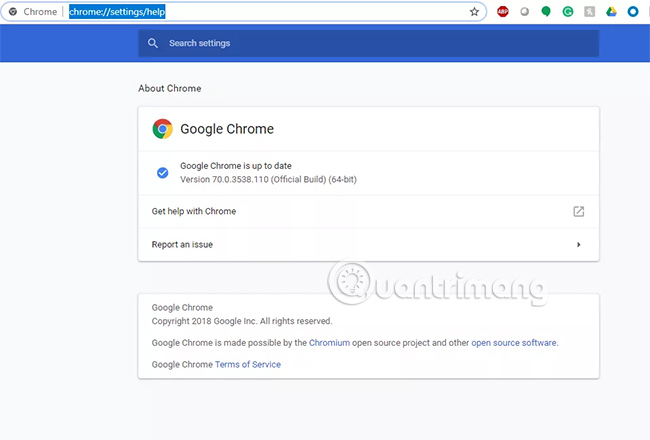Open the open source software link
The width and height of the screenshot is (650, 440).
pos(514,343)
